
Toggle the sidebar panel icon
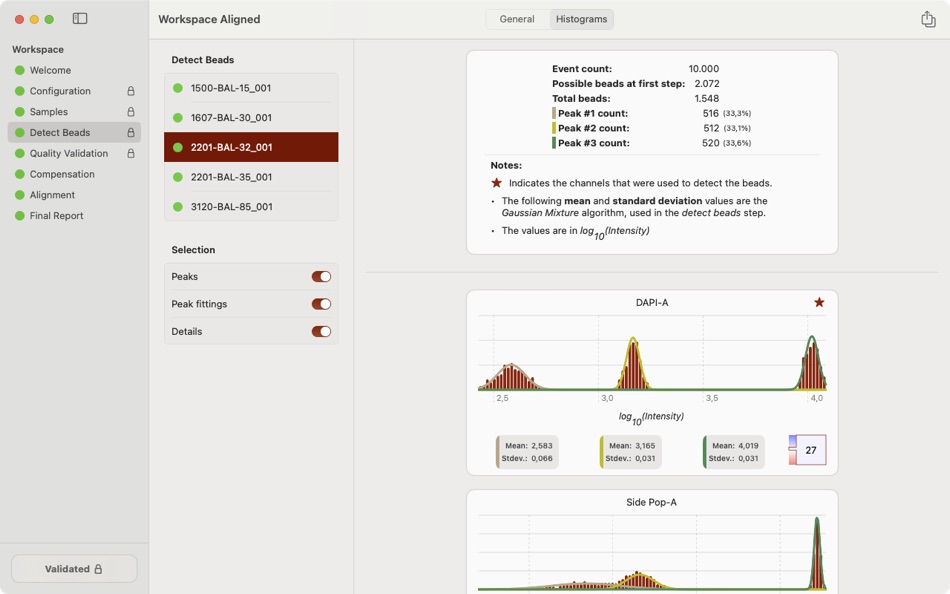80,19
